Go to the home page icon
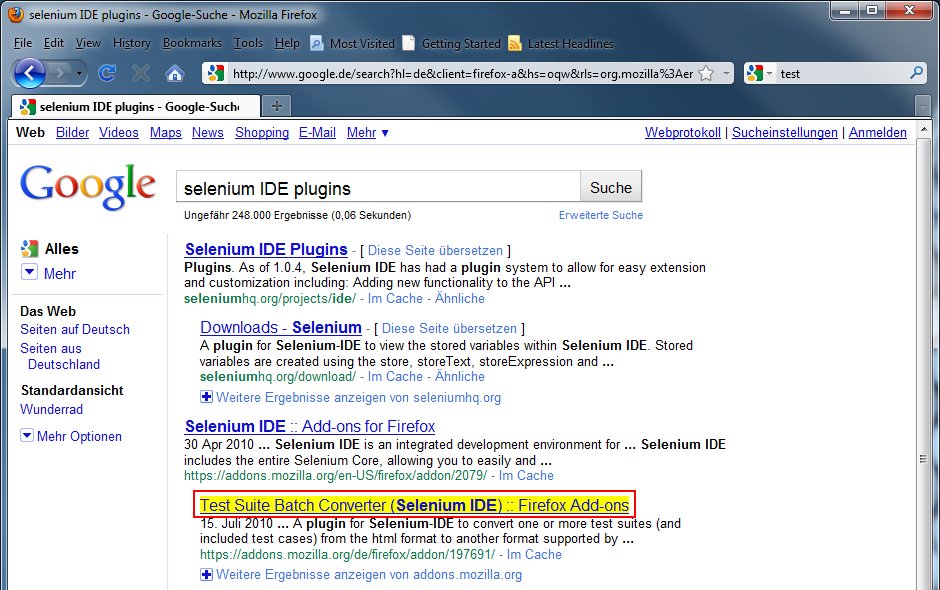 coord(174,74)
